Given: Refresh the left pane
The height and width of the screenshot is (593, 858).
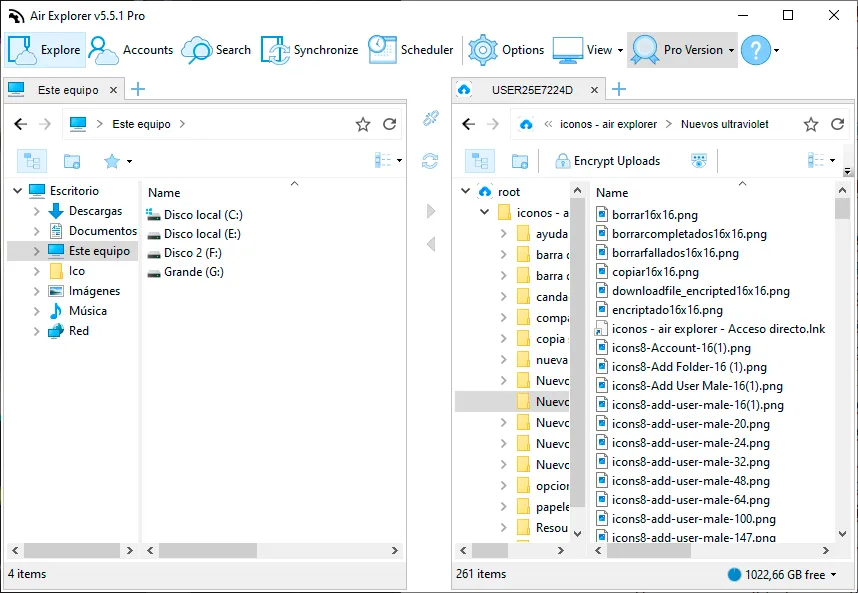Looking at the screenshot, I should pyautogui.click(x=390, y=124).
